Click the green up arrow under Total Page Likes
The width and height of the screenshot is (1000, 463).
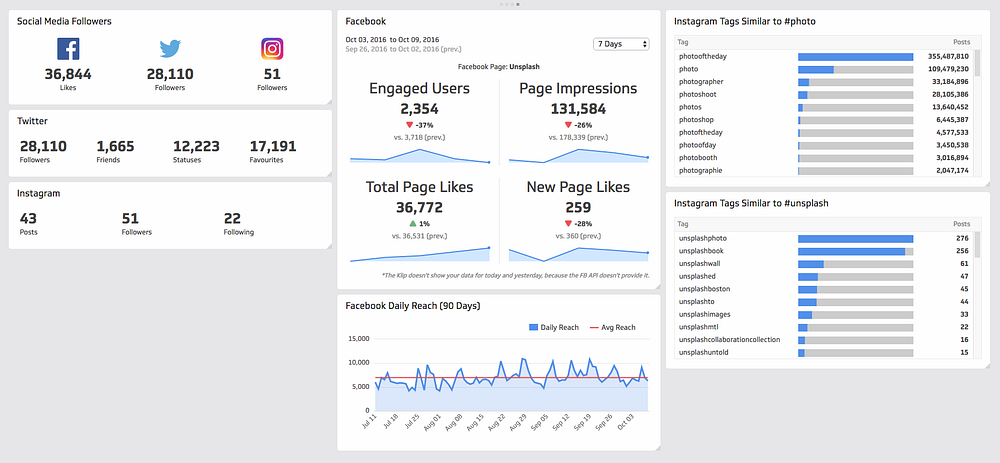(413, 223)
